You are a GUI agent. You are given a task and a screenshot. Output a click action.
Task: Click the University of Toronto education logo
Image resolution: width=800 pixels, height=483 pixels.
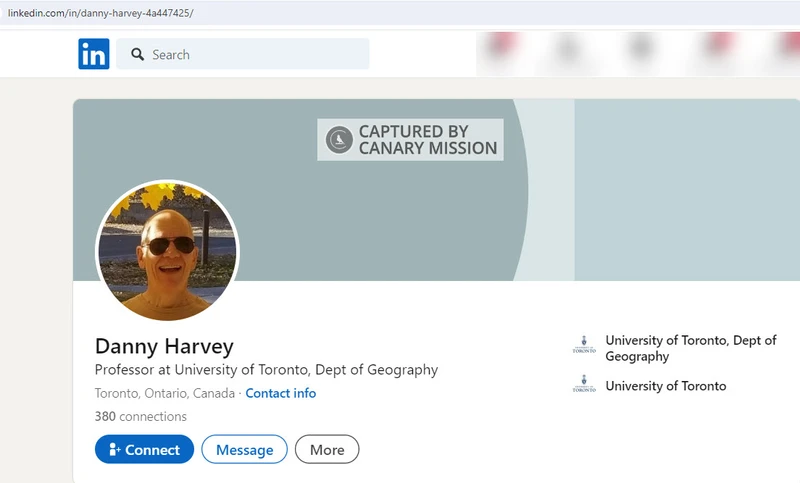584,384
